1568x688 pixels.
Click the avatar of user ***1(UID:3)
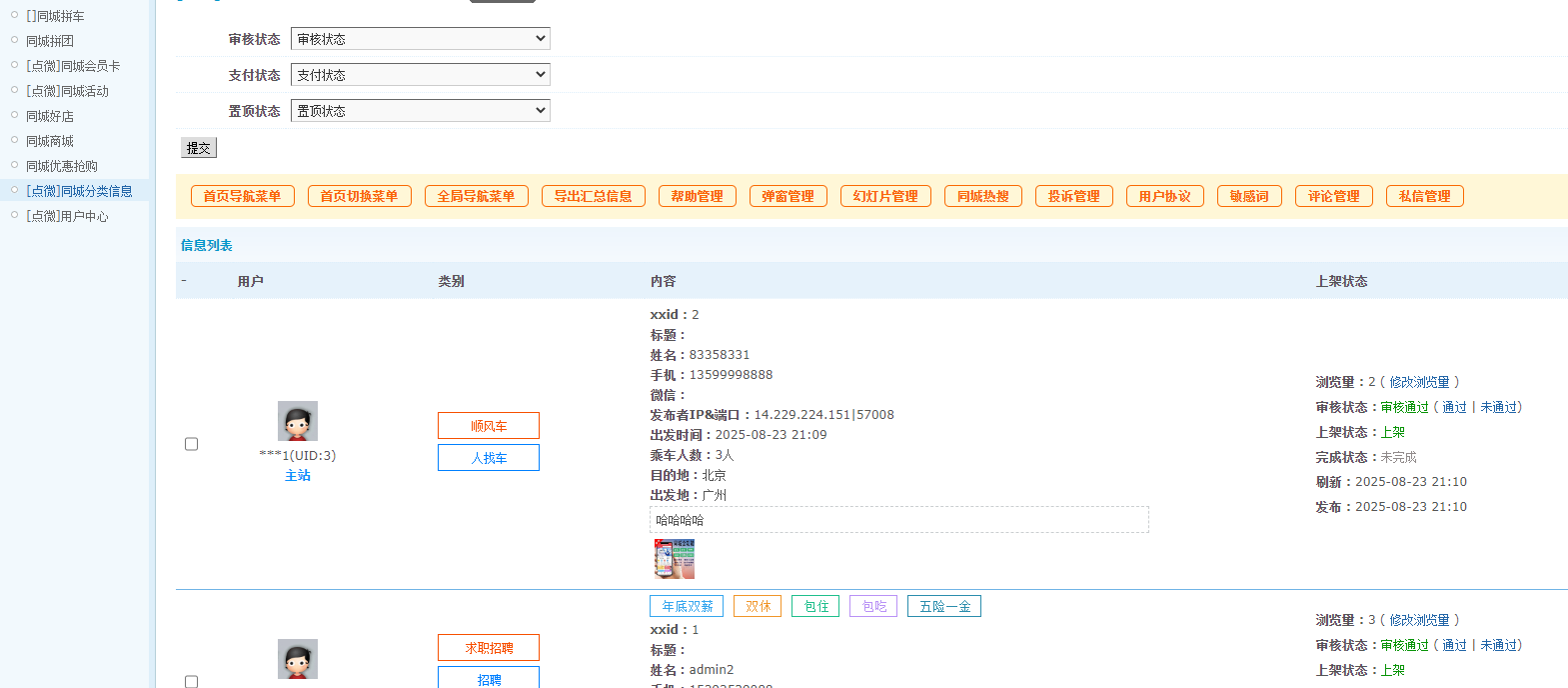(x=298, y=421)
